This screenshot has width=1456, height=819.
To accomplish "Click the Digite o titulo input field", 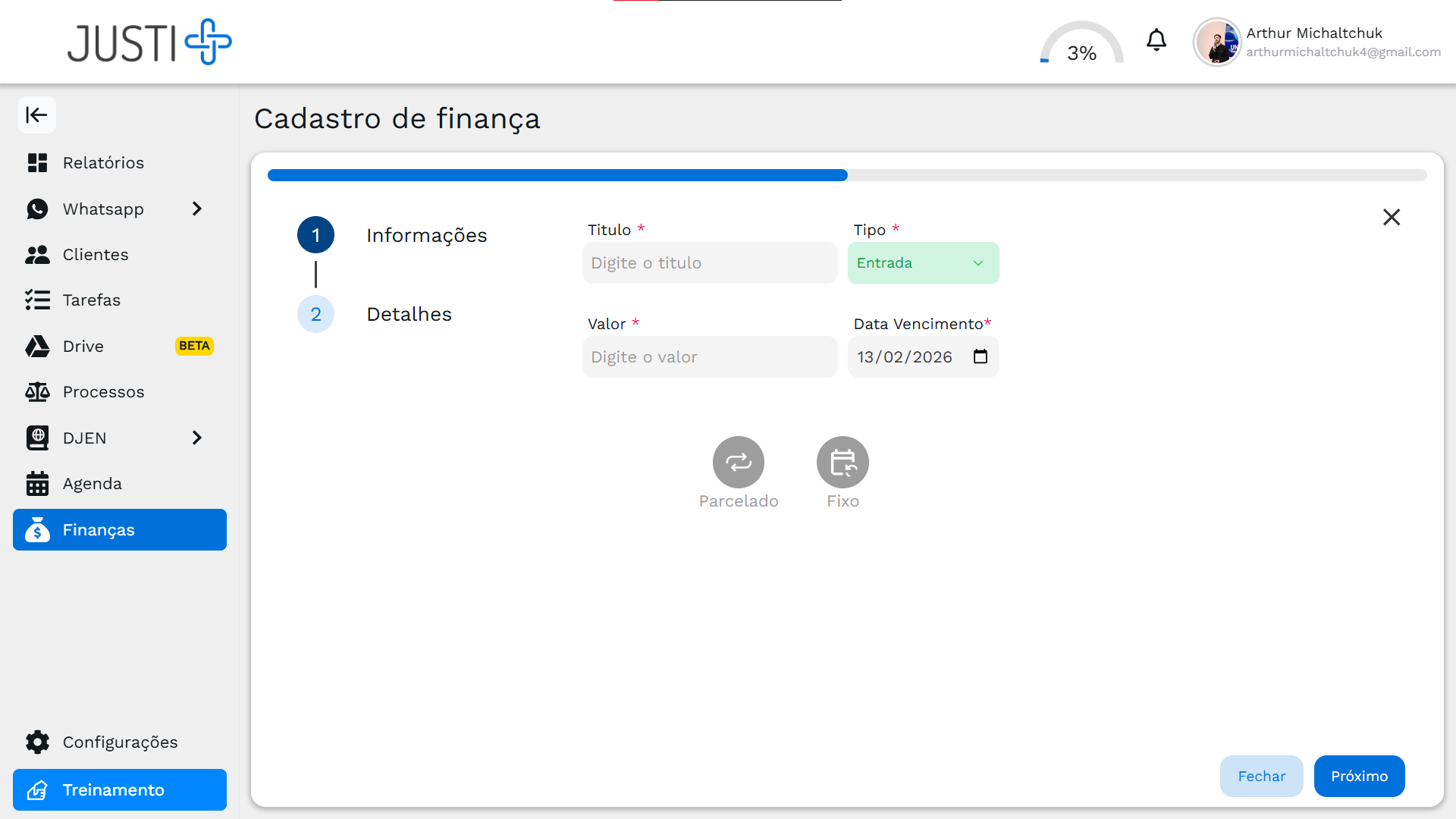I will (709, 262).
